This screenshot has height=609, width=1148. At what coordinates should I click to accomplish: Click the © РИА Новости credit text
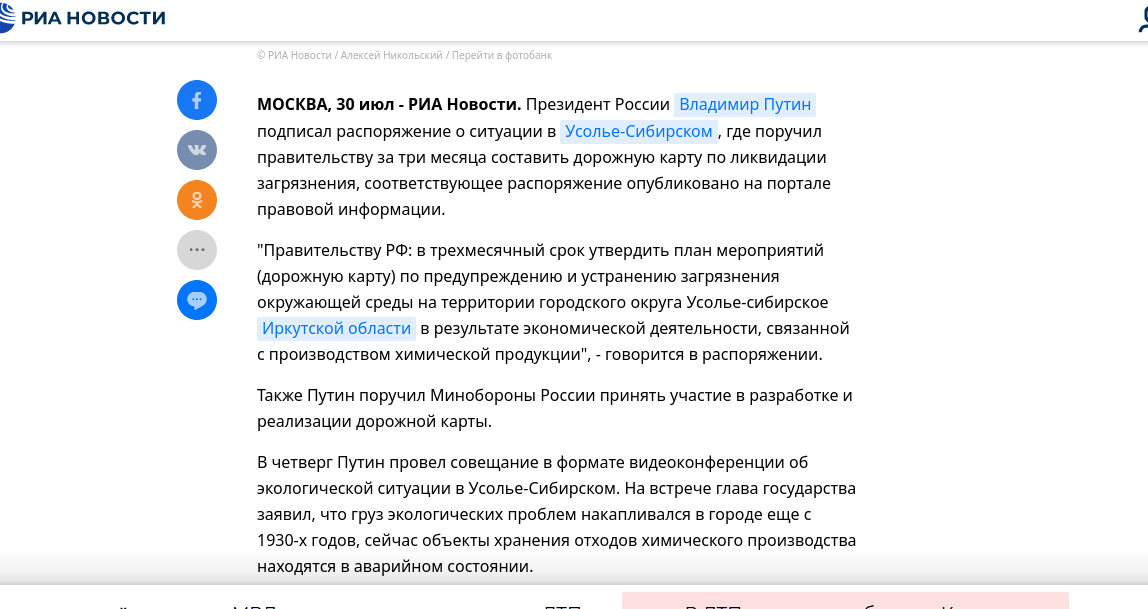coord(294,56)
